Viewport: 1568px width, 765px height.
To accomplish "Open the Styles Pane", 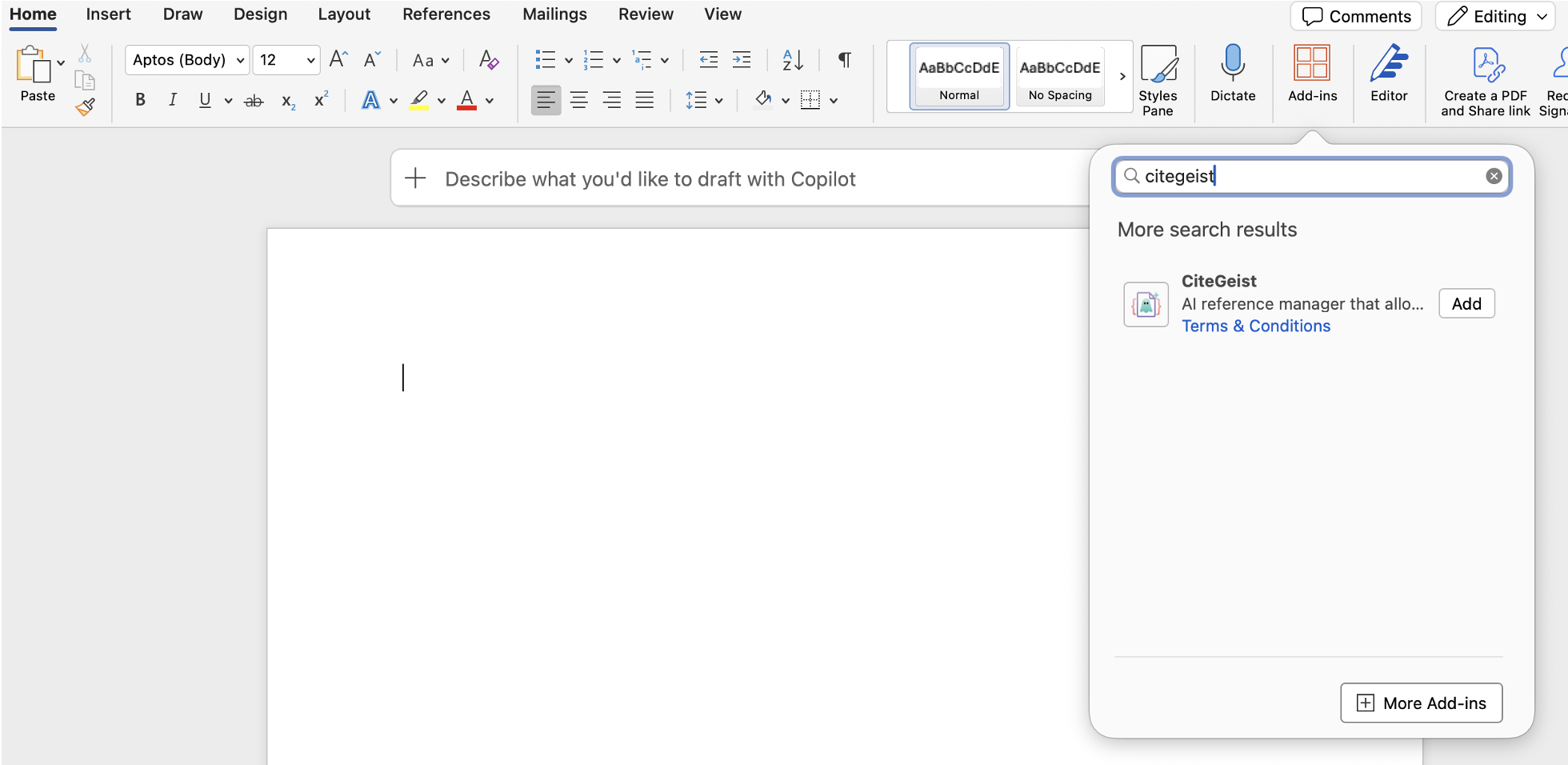I will coord(1158,81).
